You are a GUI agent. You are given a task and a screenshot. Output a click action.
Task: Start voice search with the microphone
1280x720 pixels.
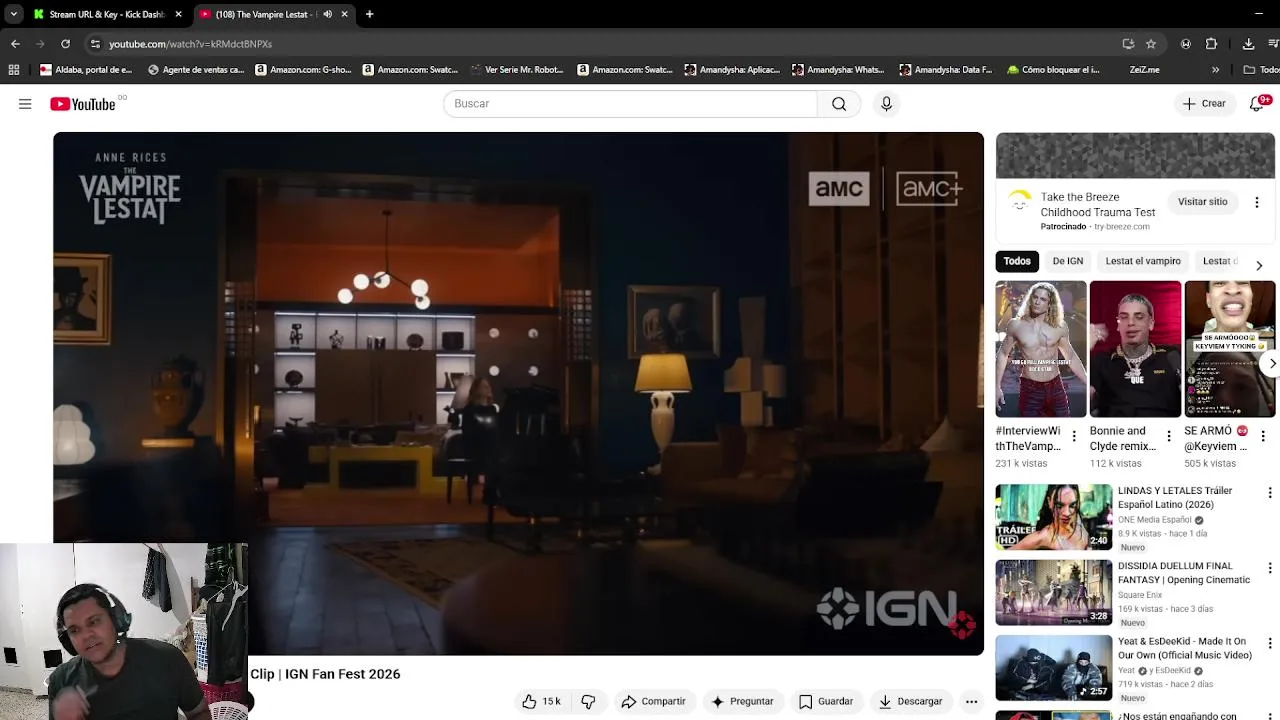pyautogui.click(x=886, y=104)
